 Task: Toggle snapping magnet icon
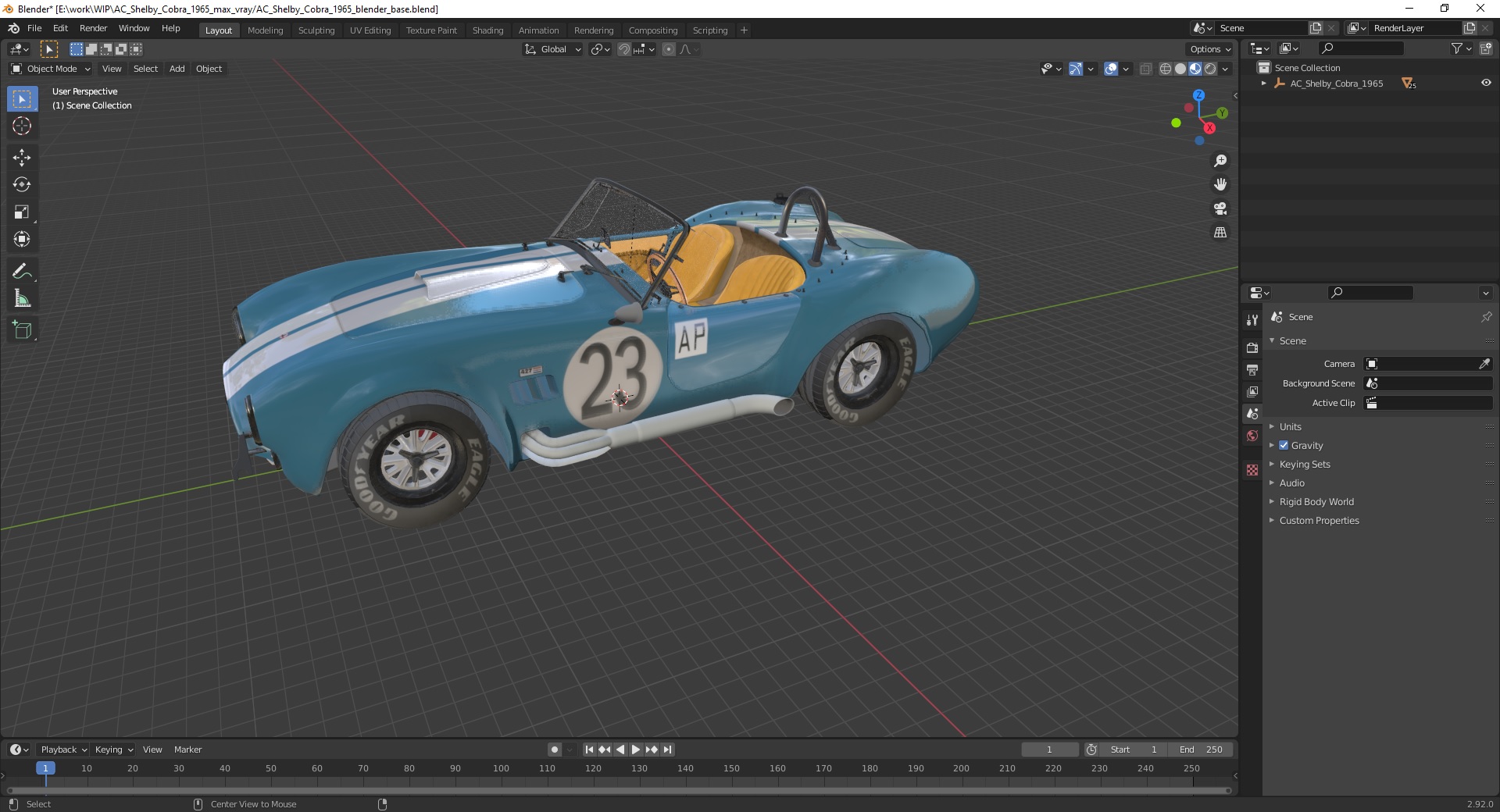pos(624,49)
